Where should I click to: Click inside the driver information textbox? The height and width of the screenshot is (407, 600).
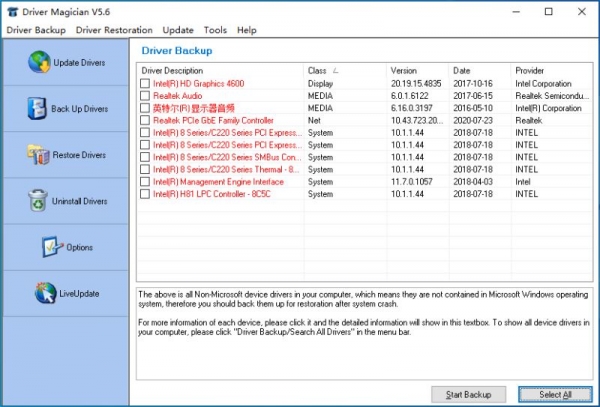coord(364,334)
